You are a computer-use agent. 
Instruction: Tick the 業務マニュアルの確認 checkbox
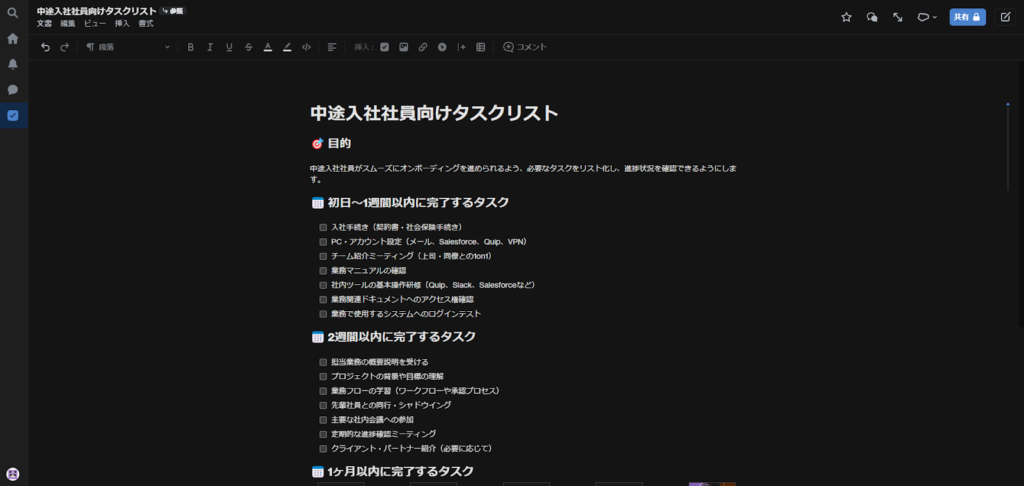pyautogui.click(x=322, y=271)
